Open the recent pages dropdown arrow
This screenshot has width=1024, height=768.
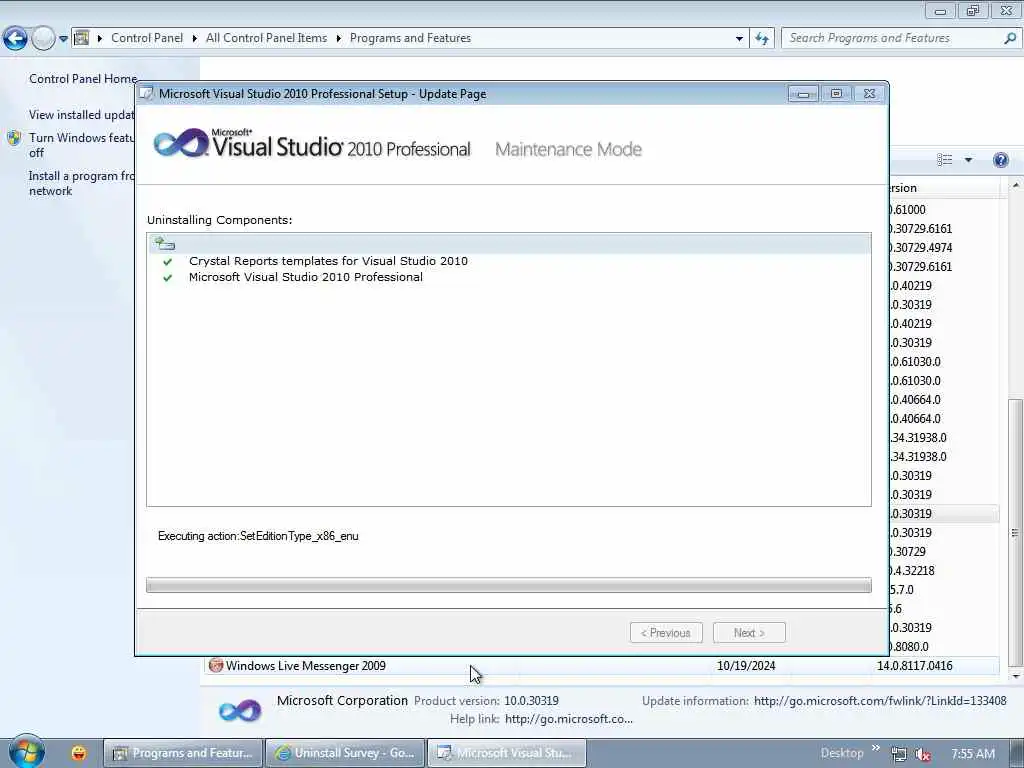click(x=63, y=39)
